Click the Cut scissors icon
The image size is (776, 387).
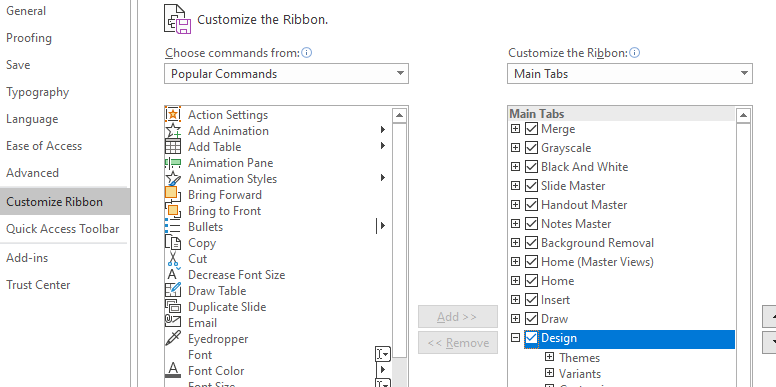173,258
